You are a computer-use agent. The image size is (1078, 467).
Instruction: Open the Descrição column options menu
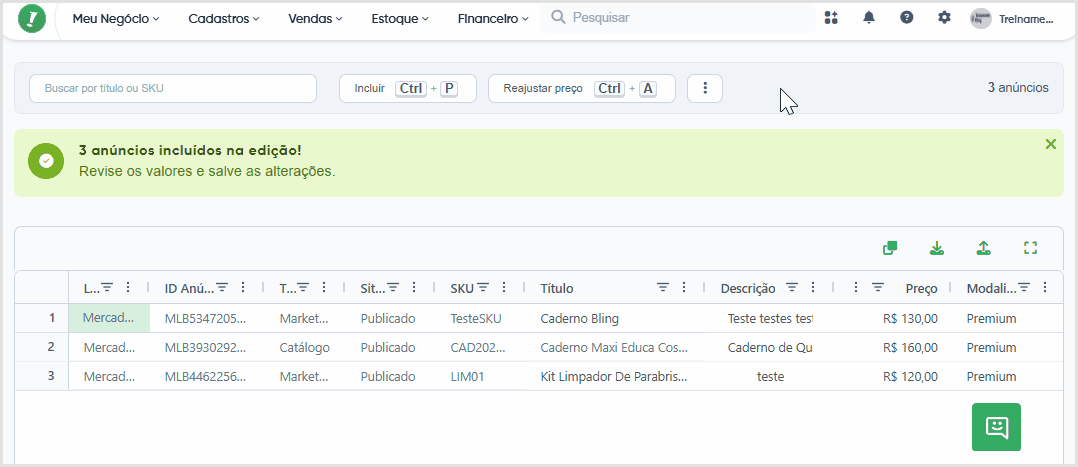point(813,287)
